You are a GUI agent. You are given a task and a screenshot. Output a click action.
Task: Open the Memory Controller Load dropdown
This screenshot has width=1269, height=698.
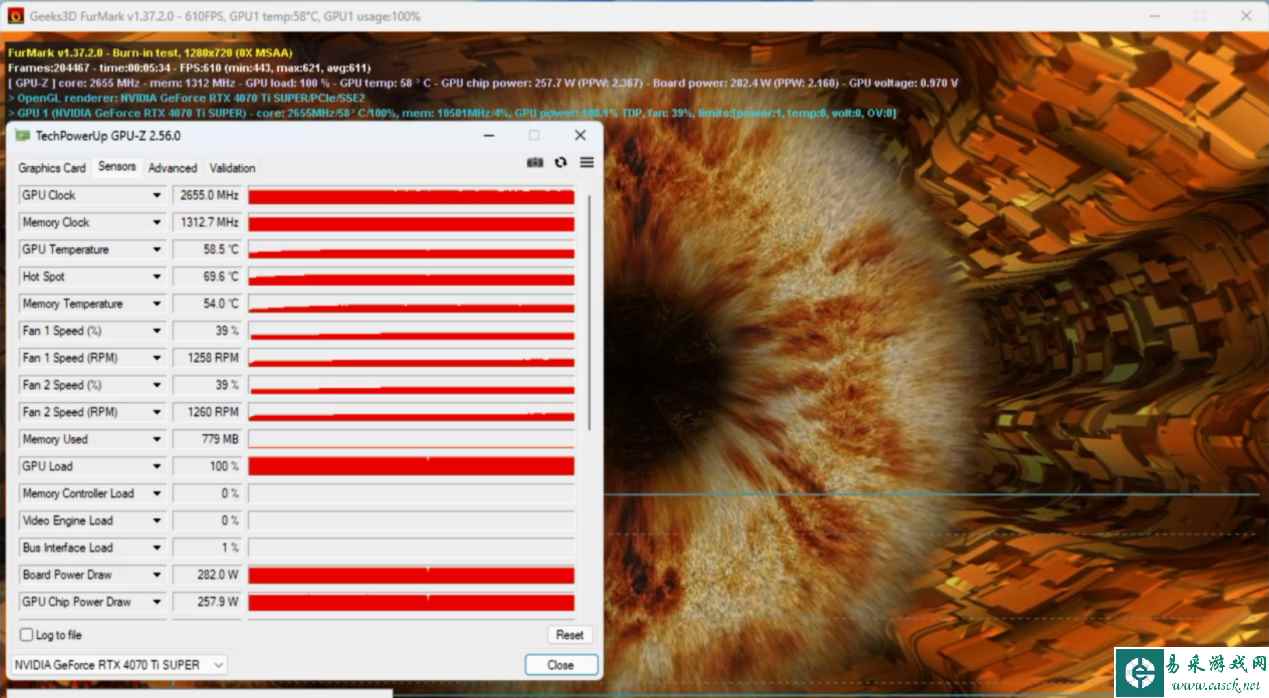156,494
